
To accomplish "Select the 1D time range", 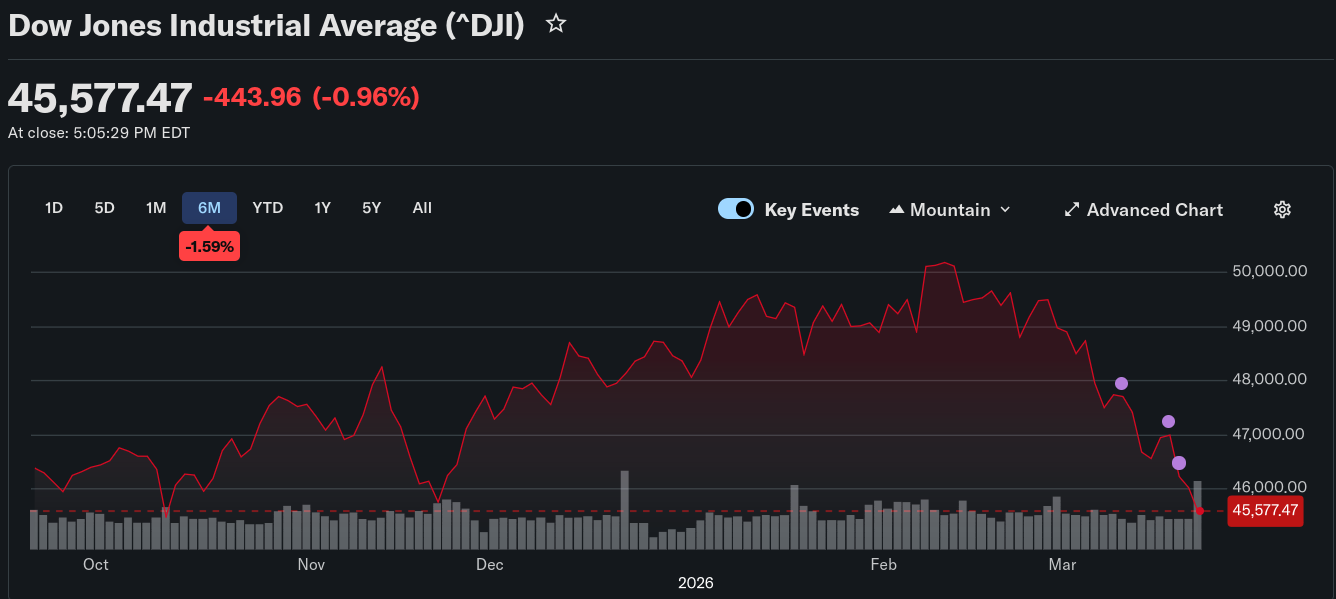I will point(54,208).
